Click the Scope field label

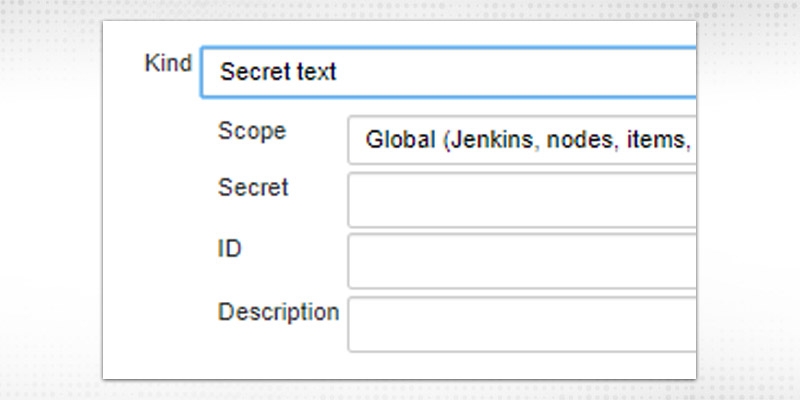point(251,132)
